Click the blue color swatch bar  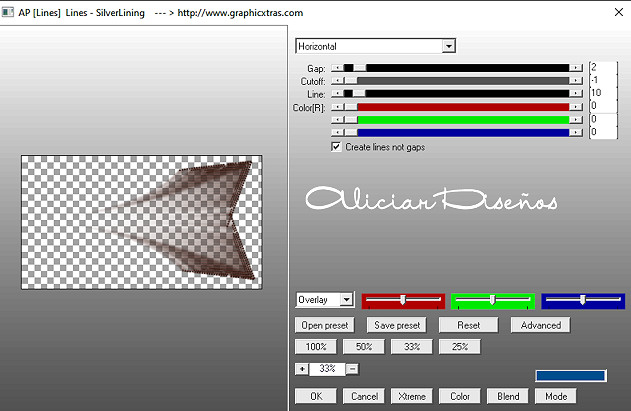pos(570,375)
